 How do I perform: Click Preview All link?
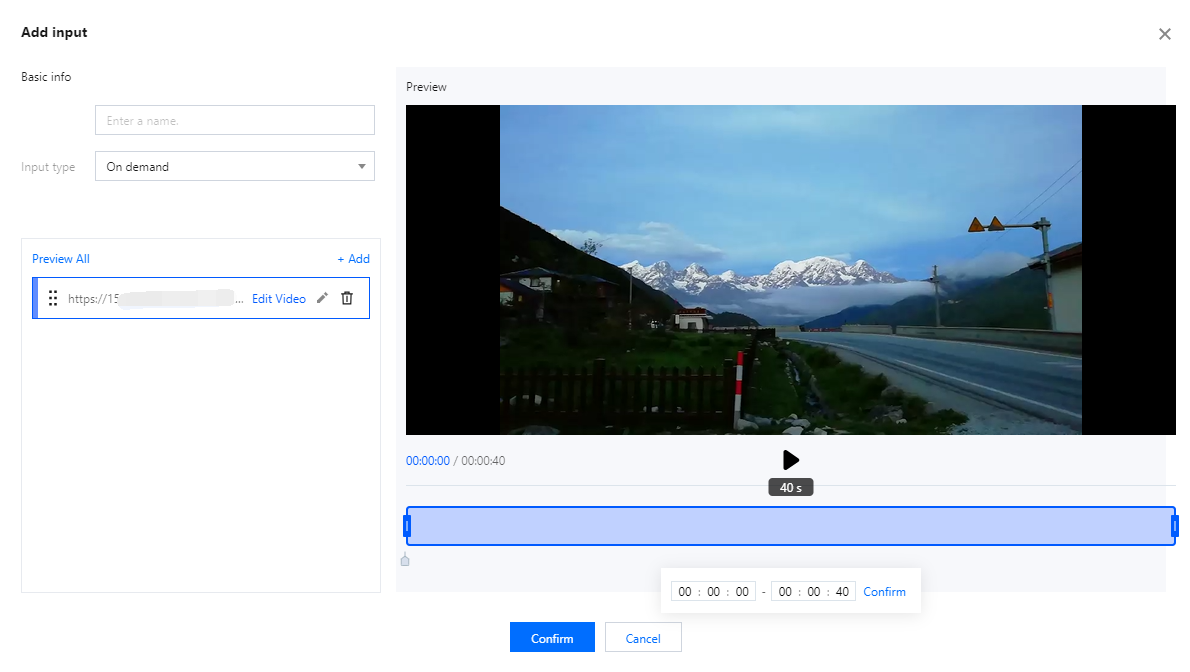pos(61,259)
